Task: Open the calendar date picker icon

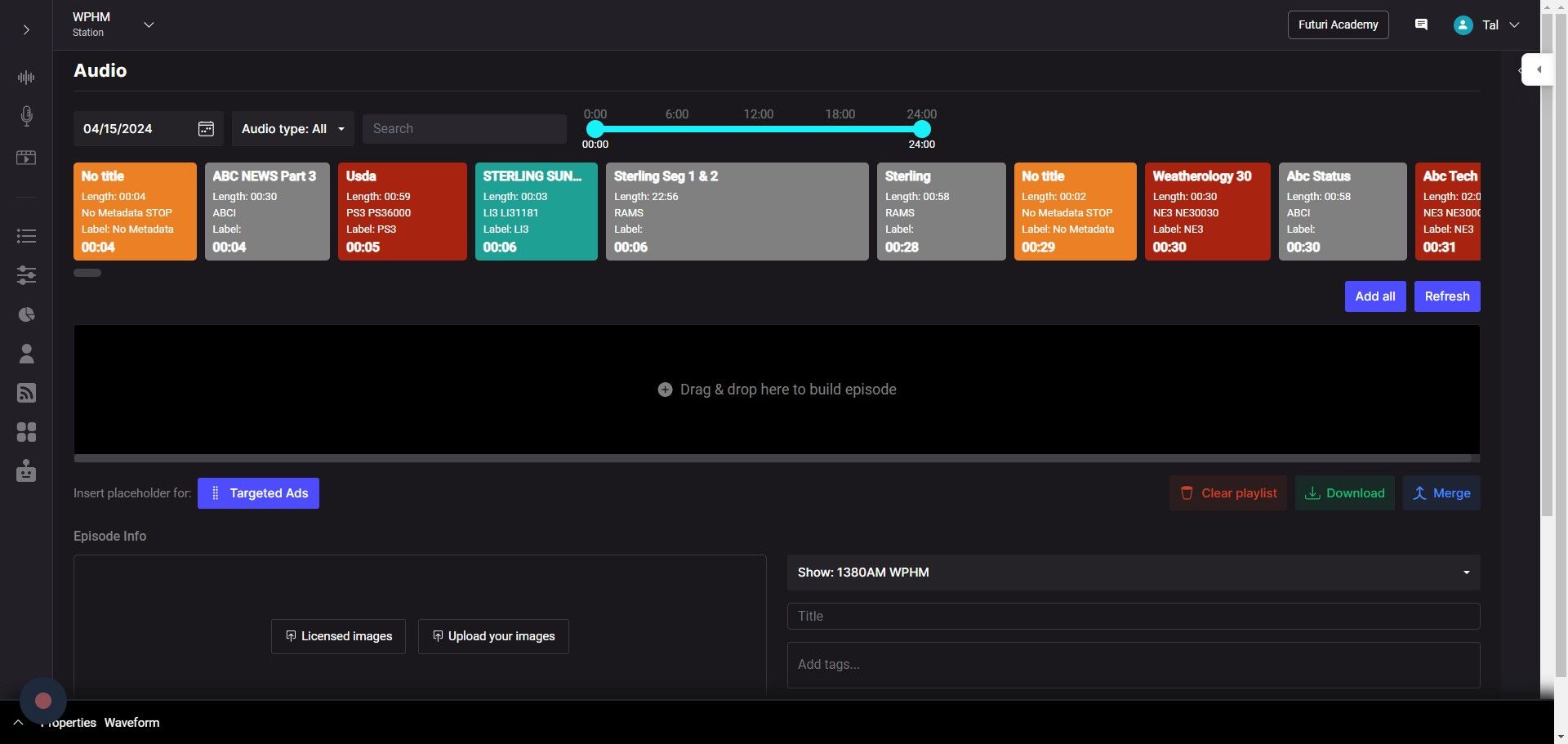Action: [x=206, y=129]
